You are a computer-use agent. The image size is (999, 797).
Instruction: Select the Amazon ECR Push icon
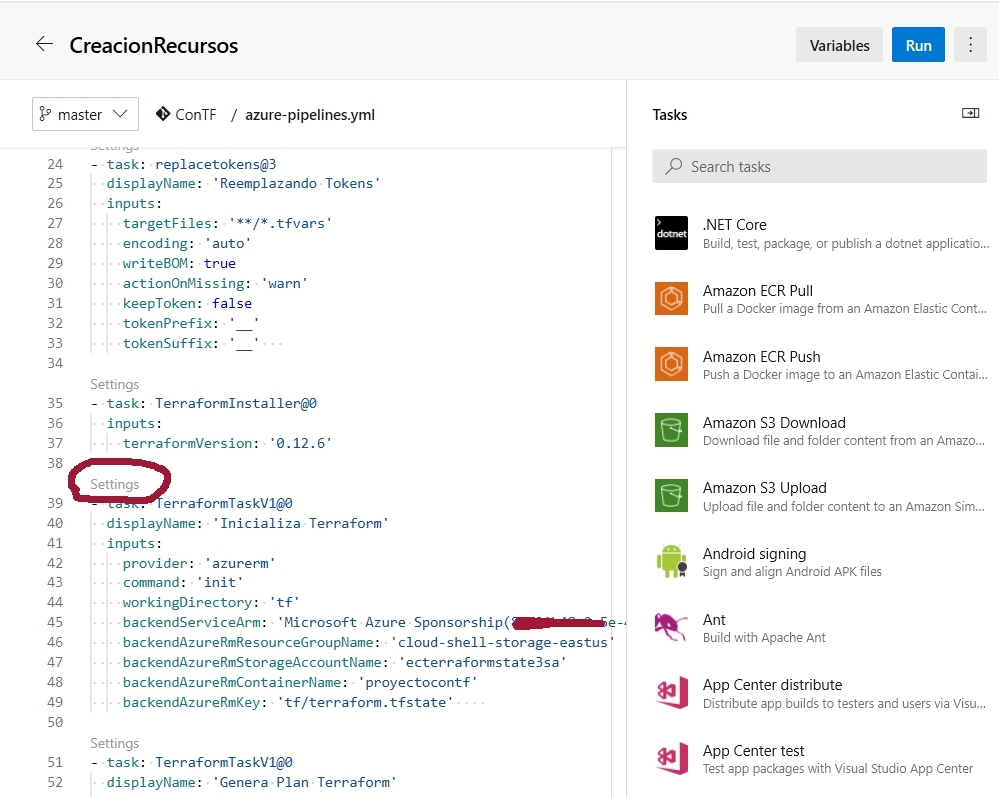tap(672, 364)
